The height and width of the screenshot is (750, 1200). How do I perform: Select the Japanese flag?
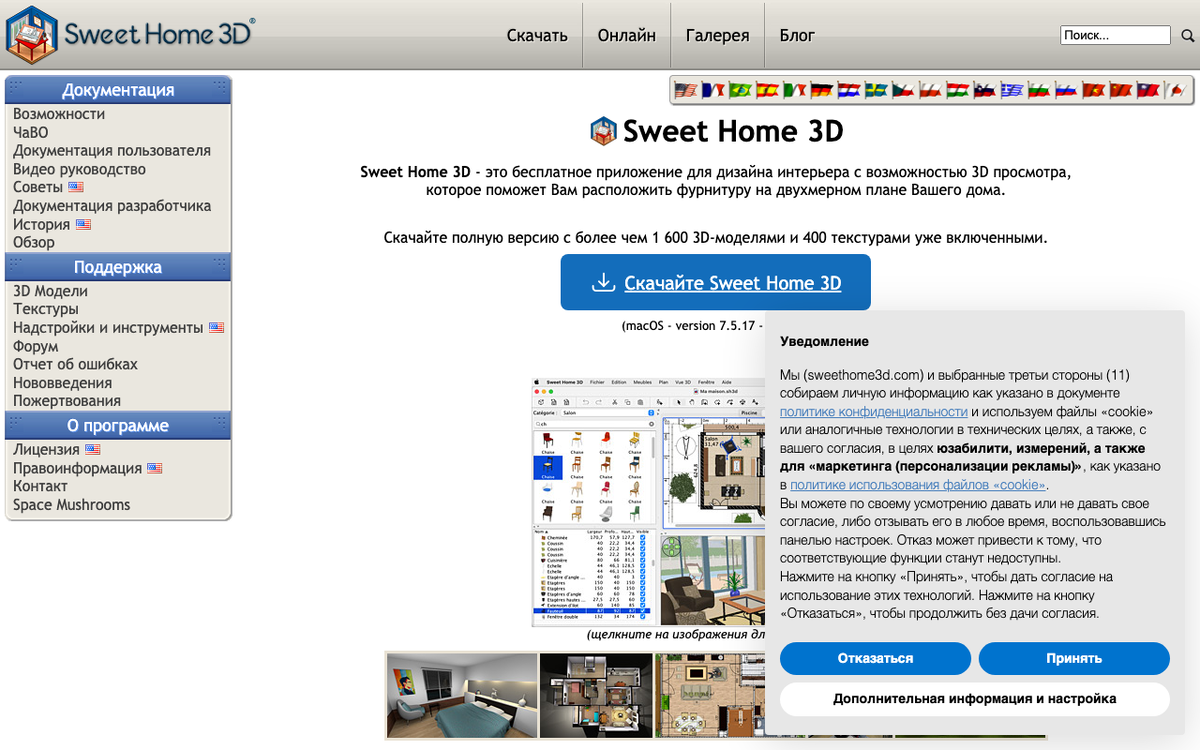pos(1175,90)
